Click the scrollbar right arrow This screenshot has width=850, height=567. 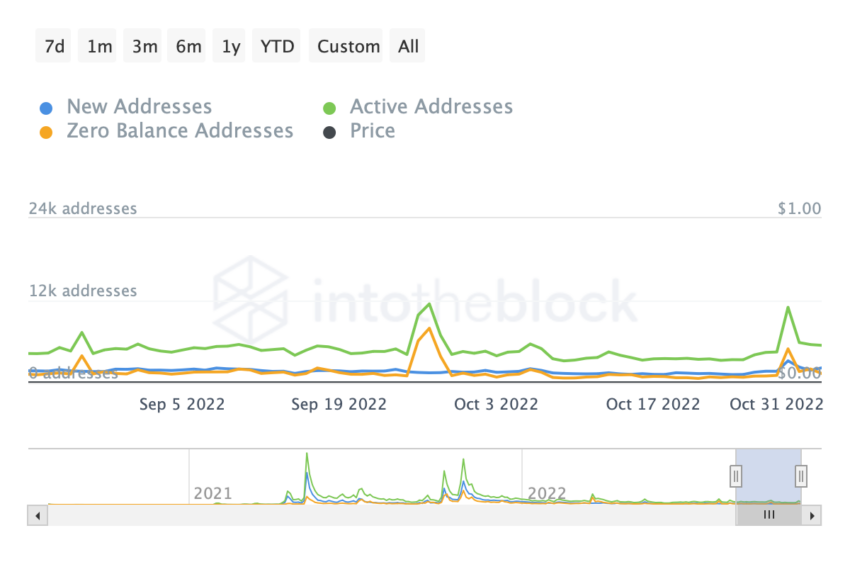pos(813,516)
